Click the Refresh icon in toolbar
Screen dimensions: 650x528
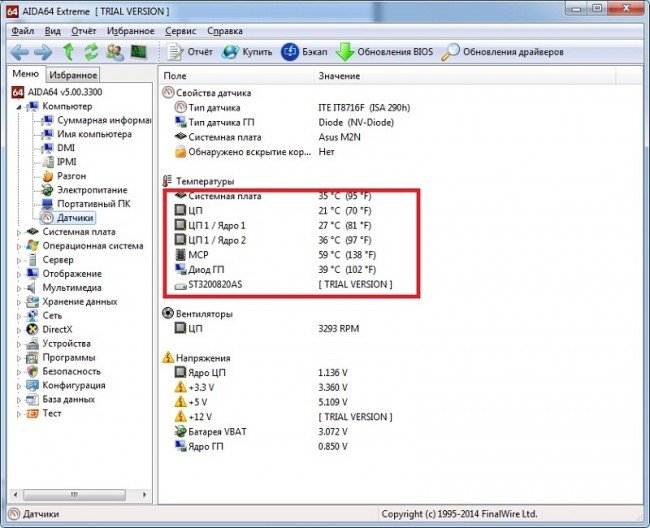pyautogui.click(x=91, y=51)
